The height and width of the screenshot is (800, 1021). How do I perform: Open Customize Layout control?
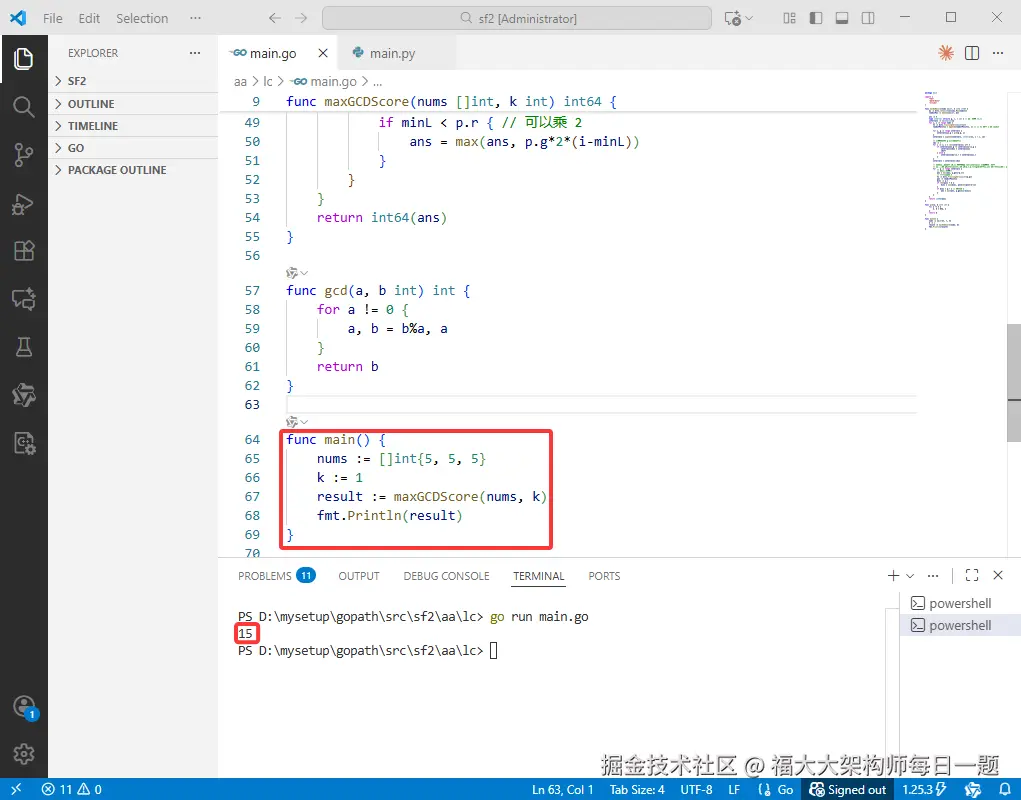[x=789, y=18]
